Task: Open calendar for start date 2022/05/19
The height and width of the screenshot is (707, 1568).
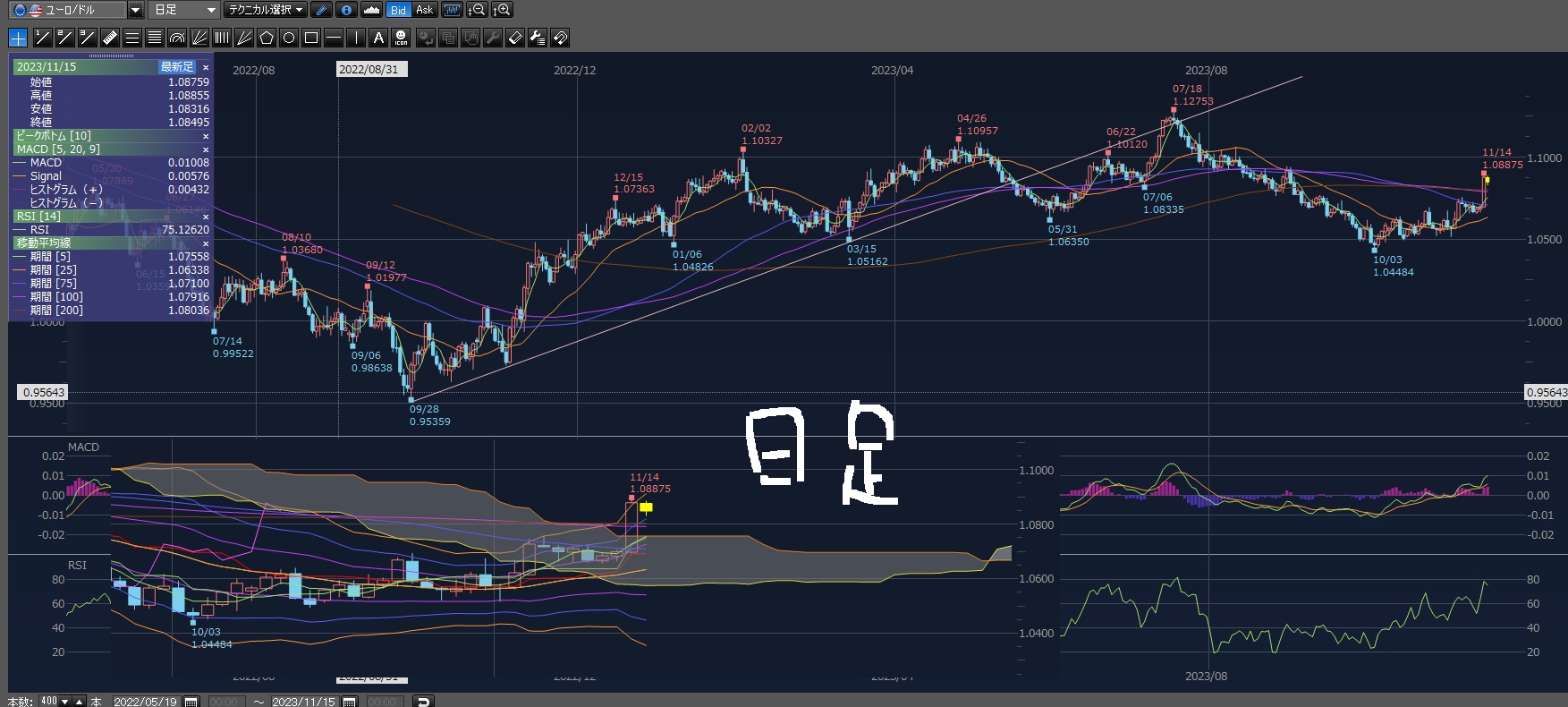Action: [191, 702]
